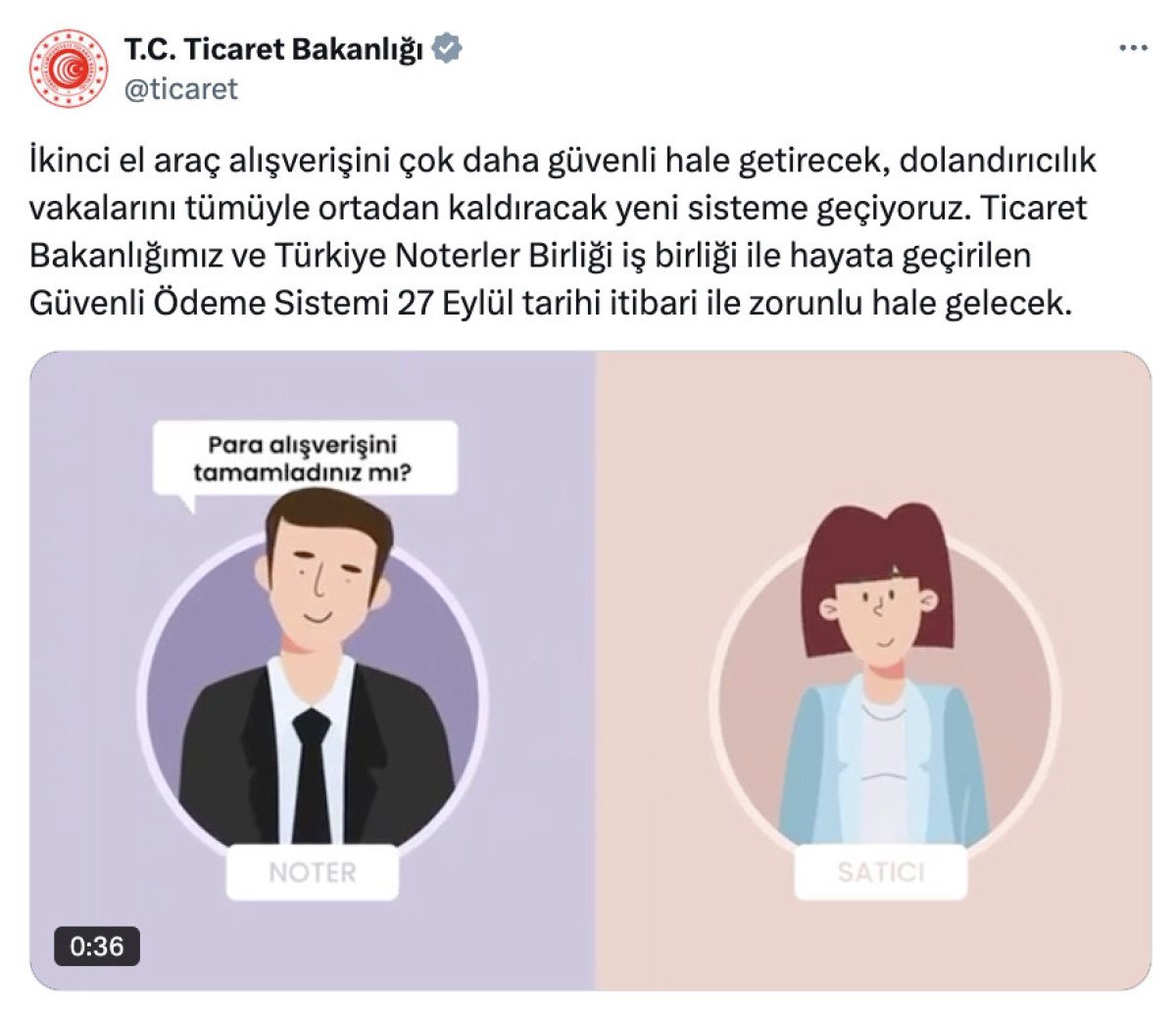Open the three-dot more options menu

tap(1133, 48)
